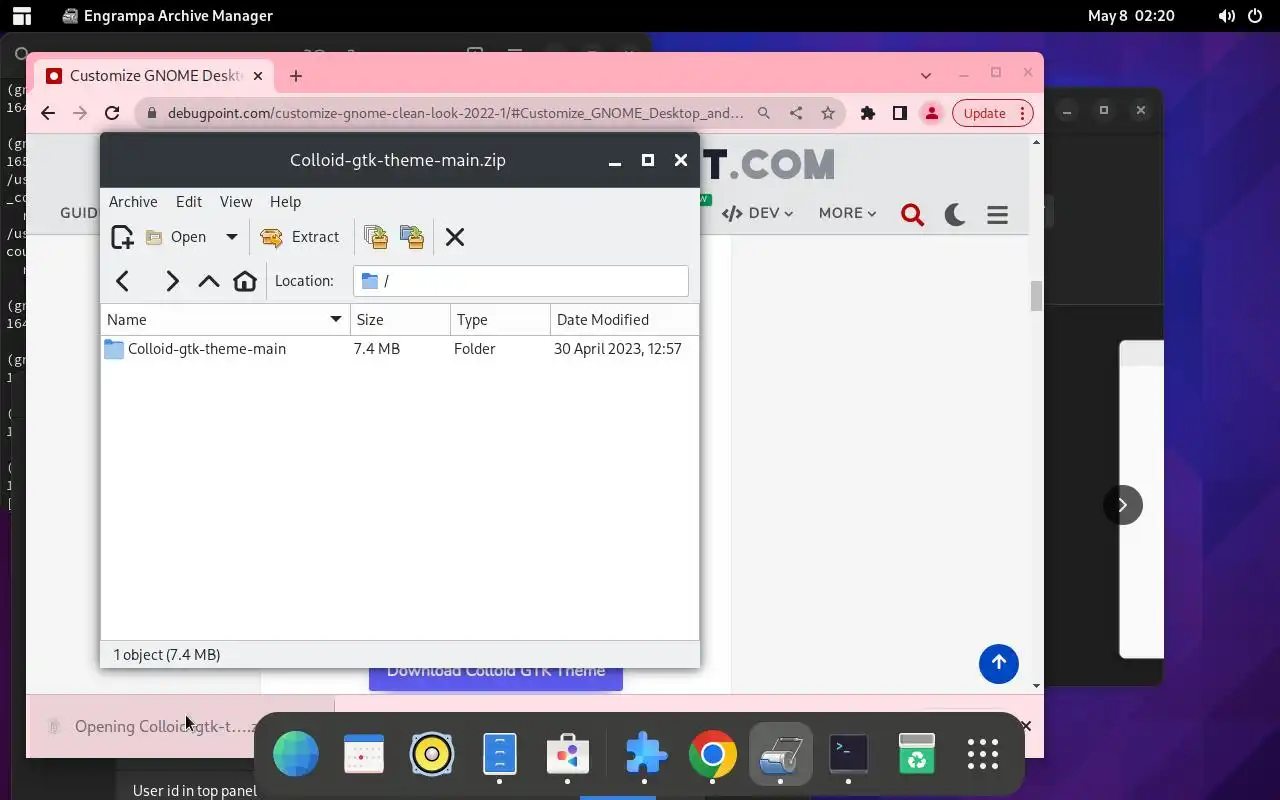Open a new Chrome tab
This screenshot has width=1280, height=800.
point(296,76)
